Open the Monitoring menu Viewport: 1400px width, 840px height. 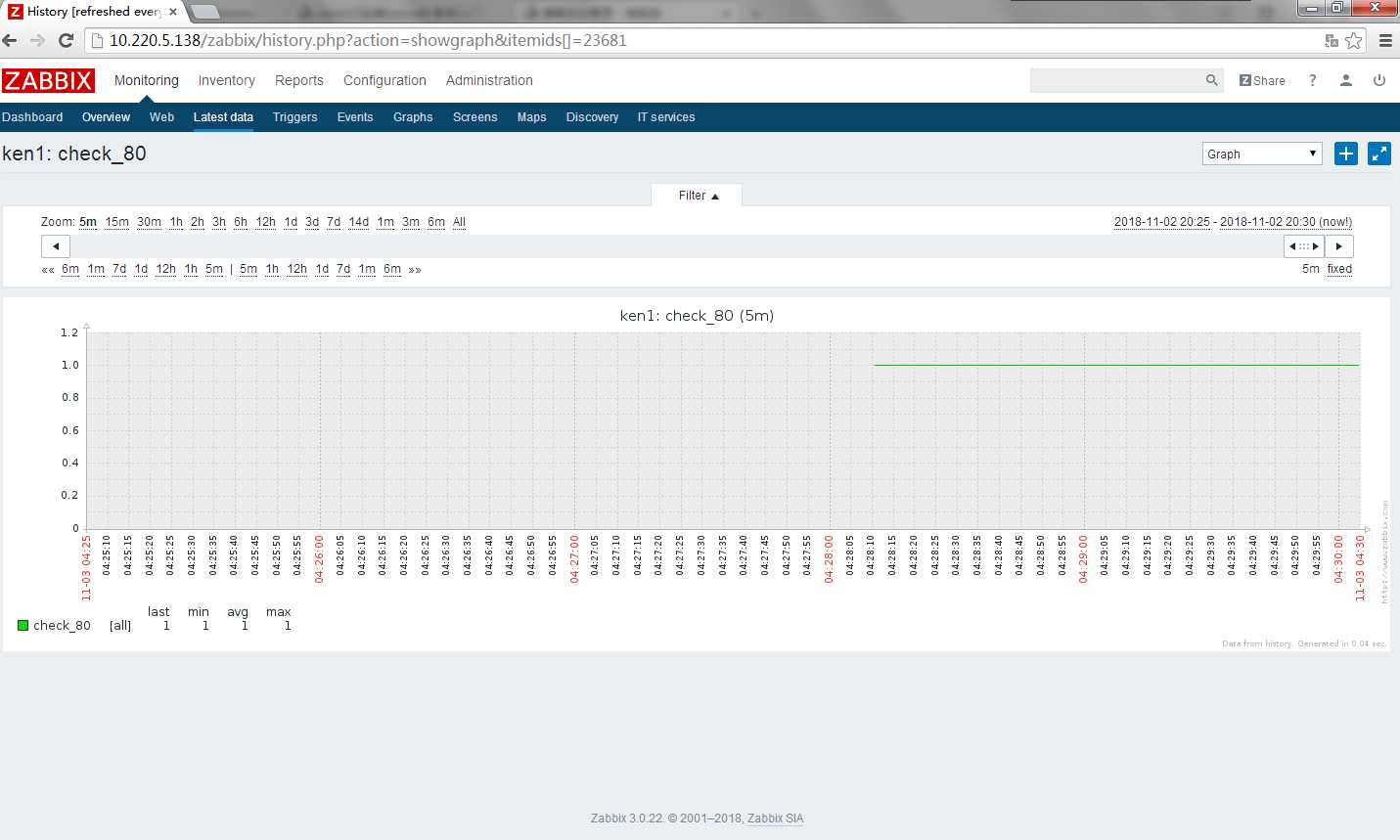point(147,80)
